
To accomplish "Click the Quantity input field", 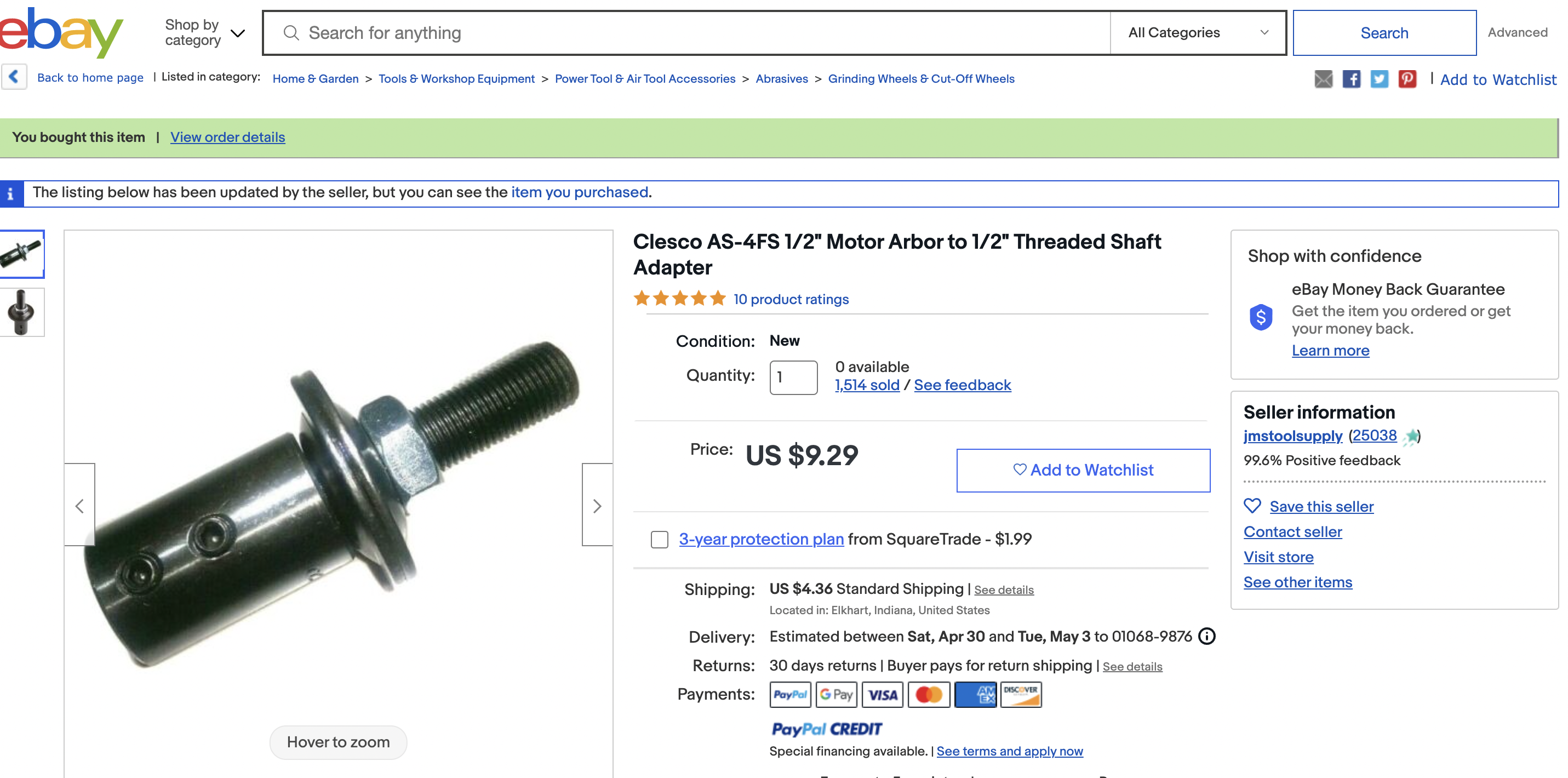I will click(x=793, y=377).
